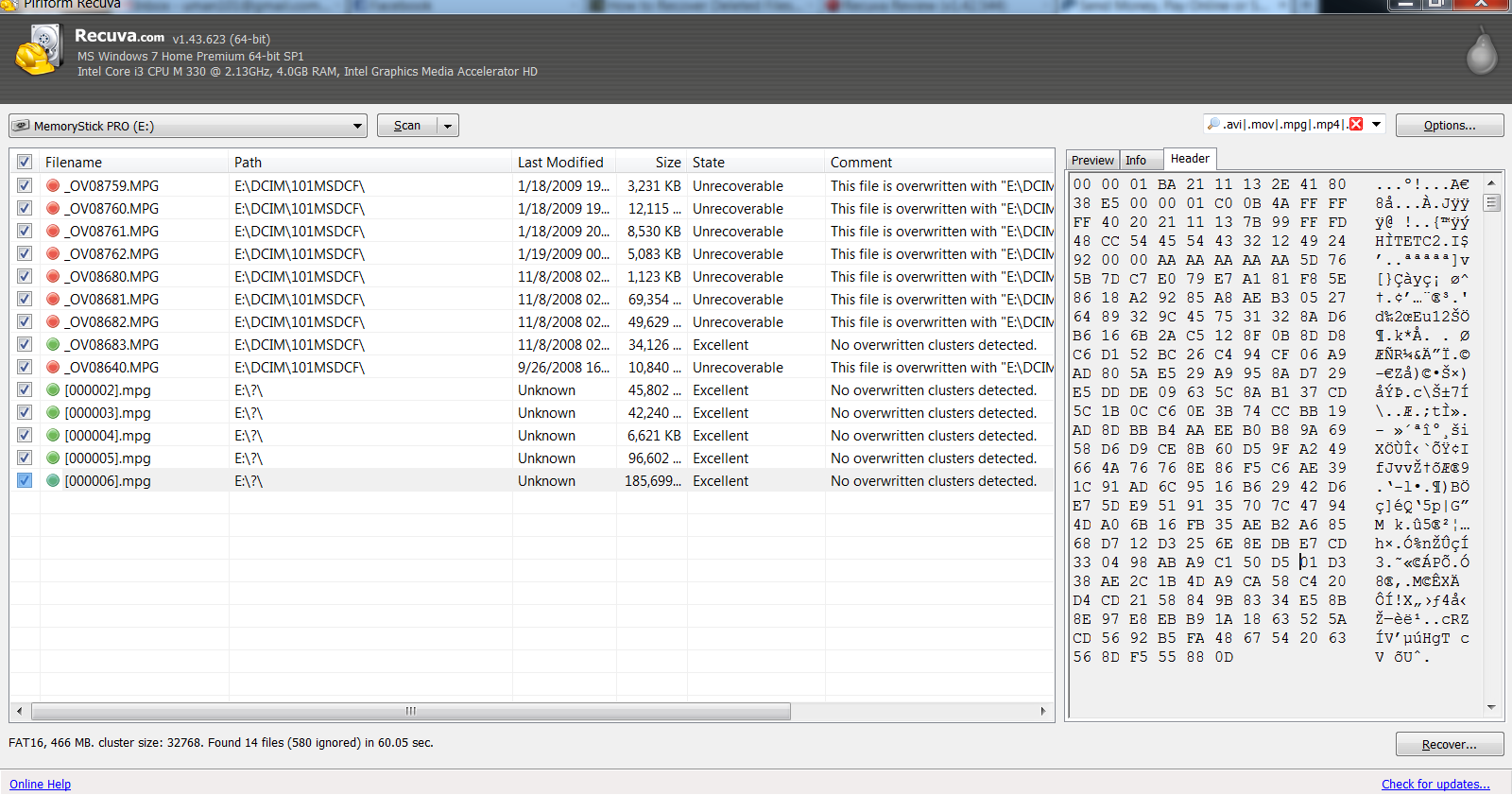Sort by the Filename column header
Screen dimensions: 1512x795
point(134,163)
